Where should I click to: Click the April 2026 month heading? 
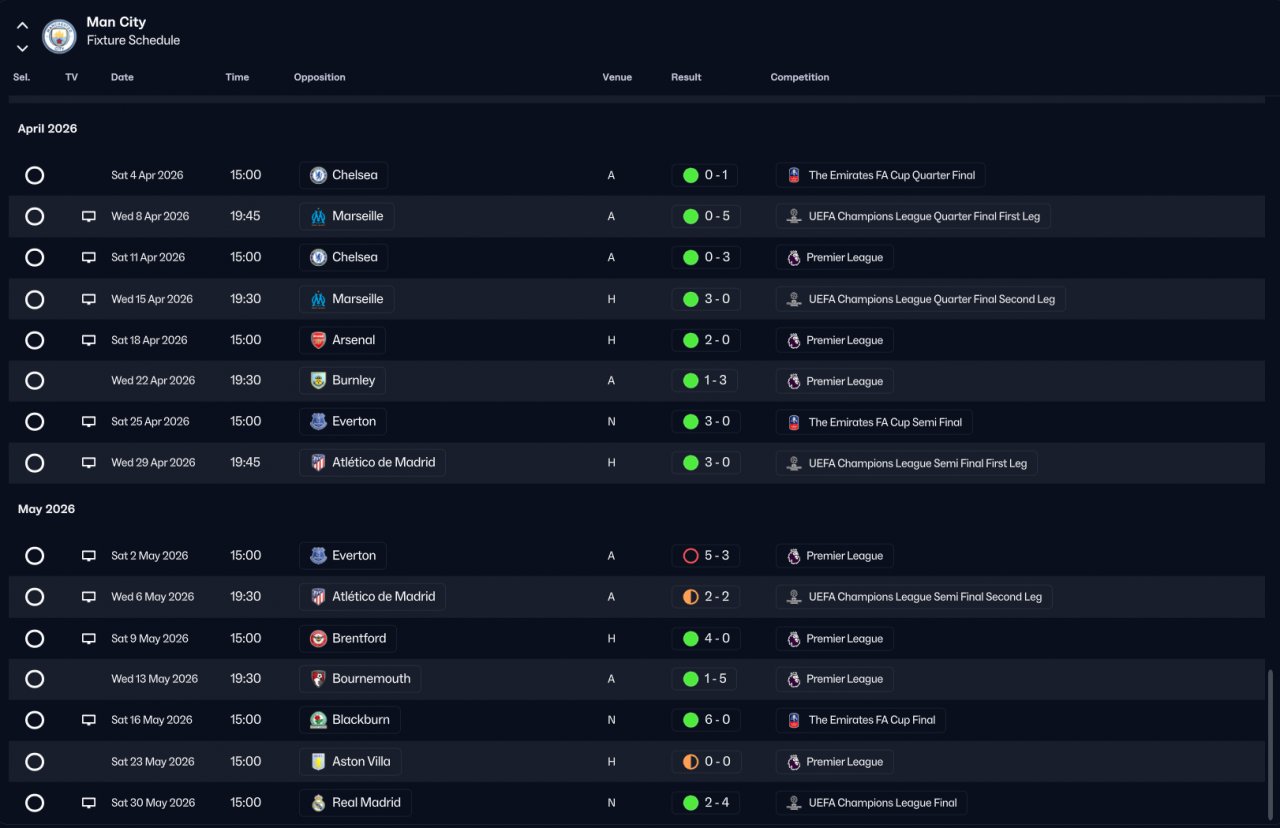47,129
